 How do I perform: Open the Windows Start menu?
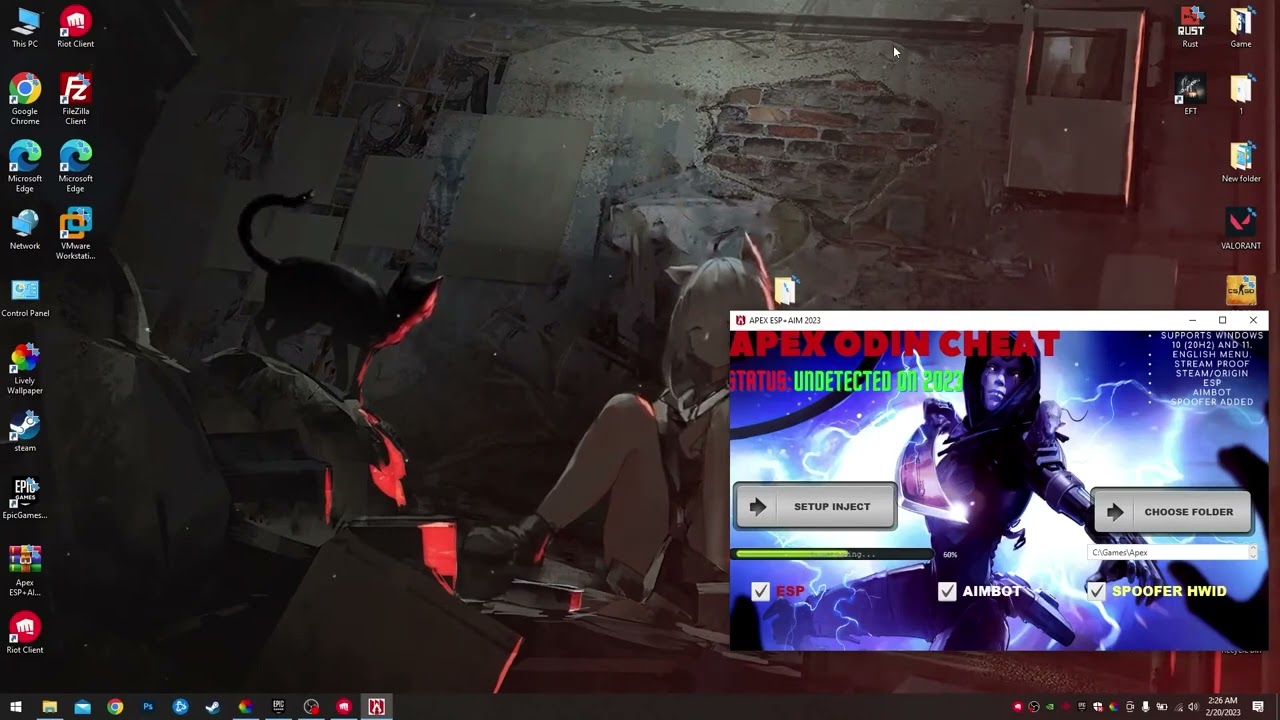16,707
